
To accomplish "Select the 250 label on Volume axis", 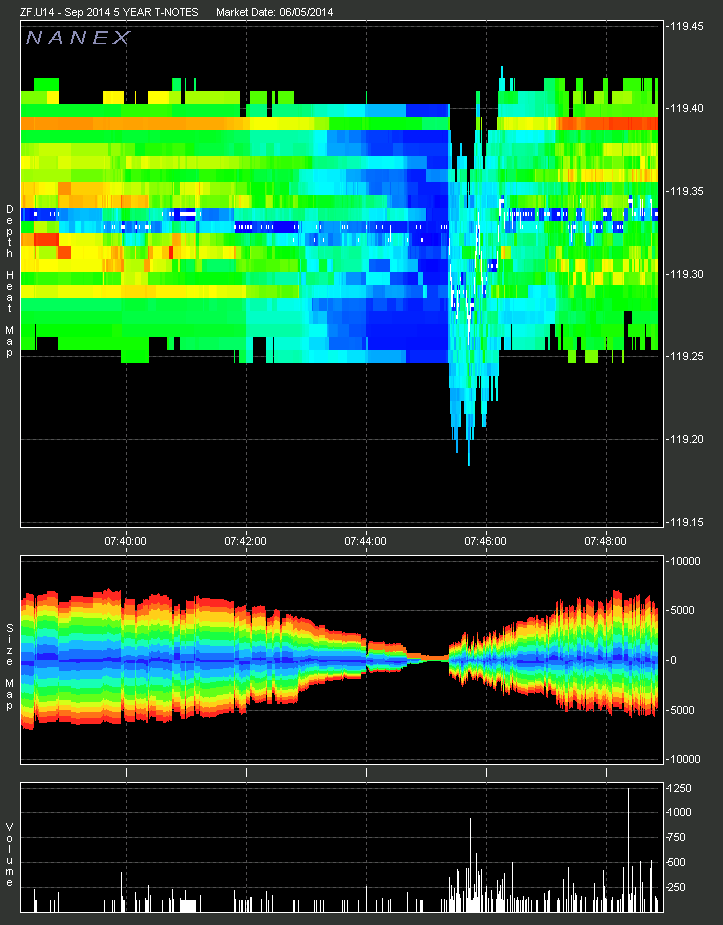I will click(676, 887).
